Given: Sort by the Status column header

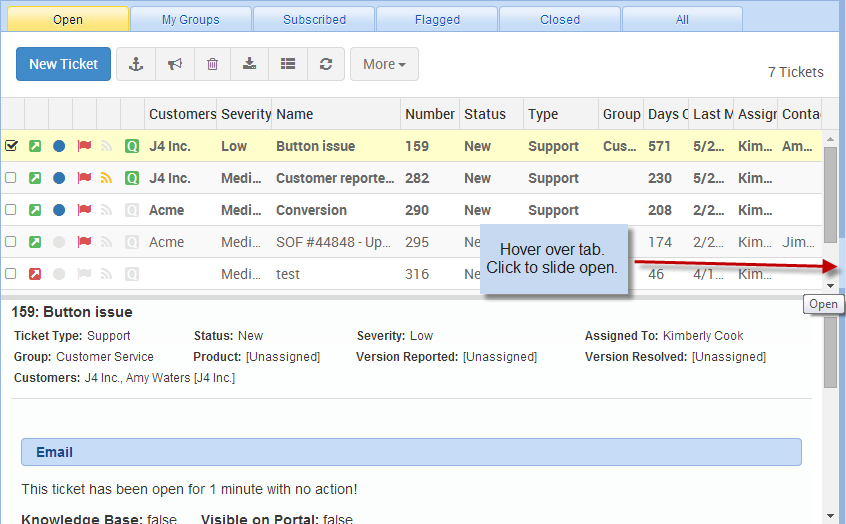Looking at the screenshot, I should pyautogui.click(x=492, y=114).
